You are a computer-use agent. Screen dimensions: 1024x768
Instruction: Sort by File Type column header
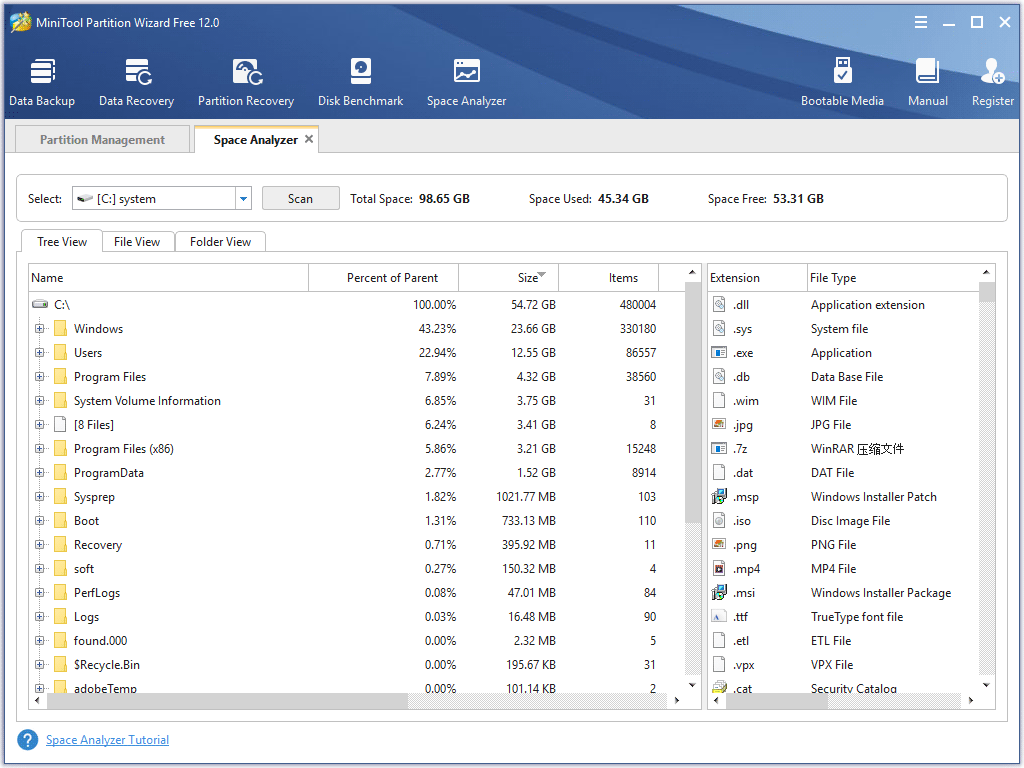893,278
